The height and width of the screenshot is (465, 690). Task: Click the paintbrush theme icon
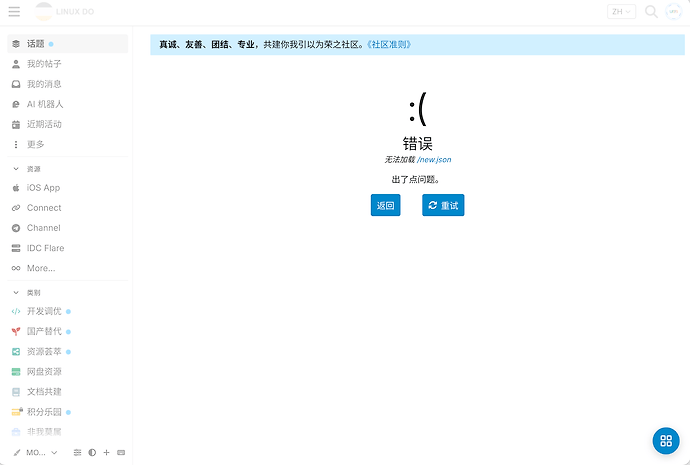point(17,453)
